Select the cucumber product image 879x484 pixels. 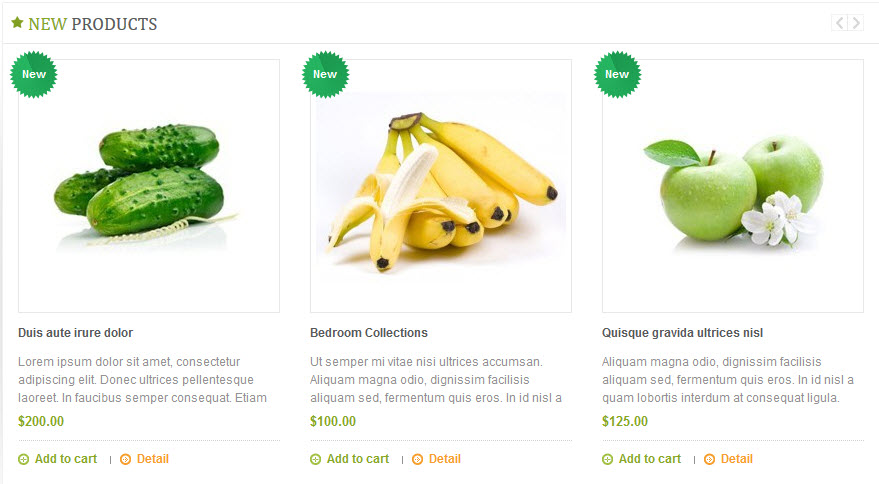click(x=149, y=186)
